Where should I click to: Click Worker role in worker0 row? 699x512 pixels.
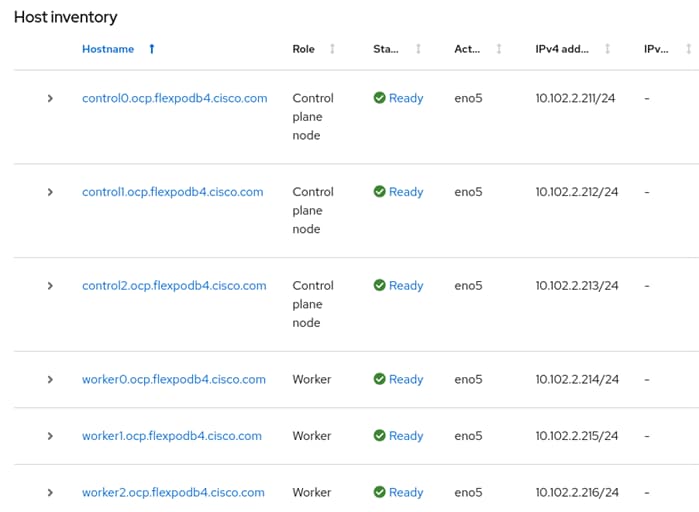(x=312, y=380)
